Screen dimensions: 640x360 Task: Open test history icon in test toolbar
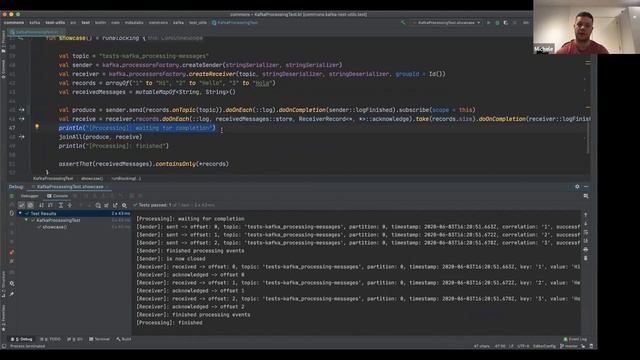[x=98, y=205]
